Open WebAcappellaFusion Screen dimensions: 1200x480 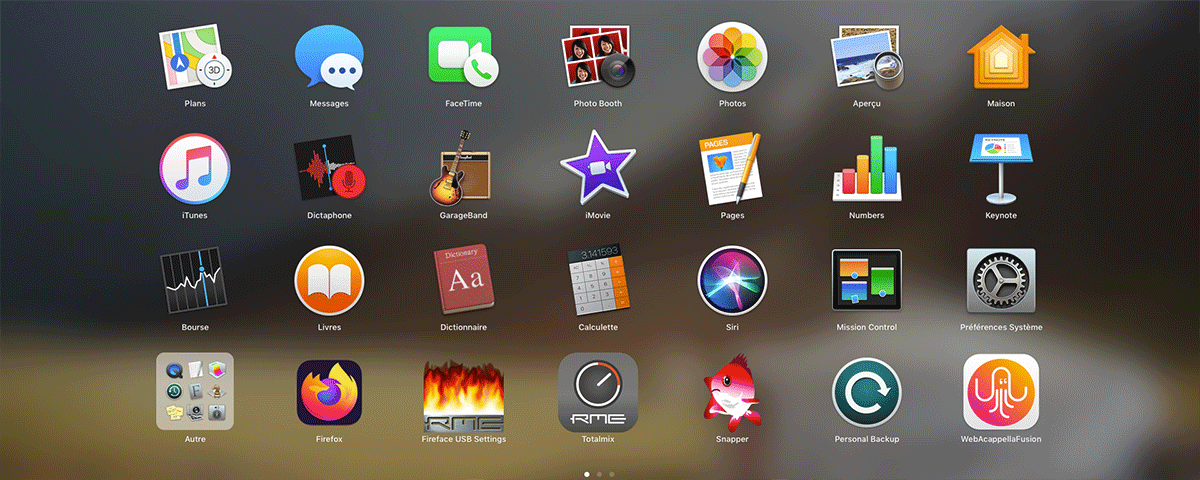[x=1001, y=391]
